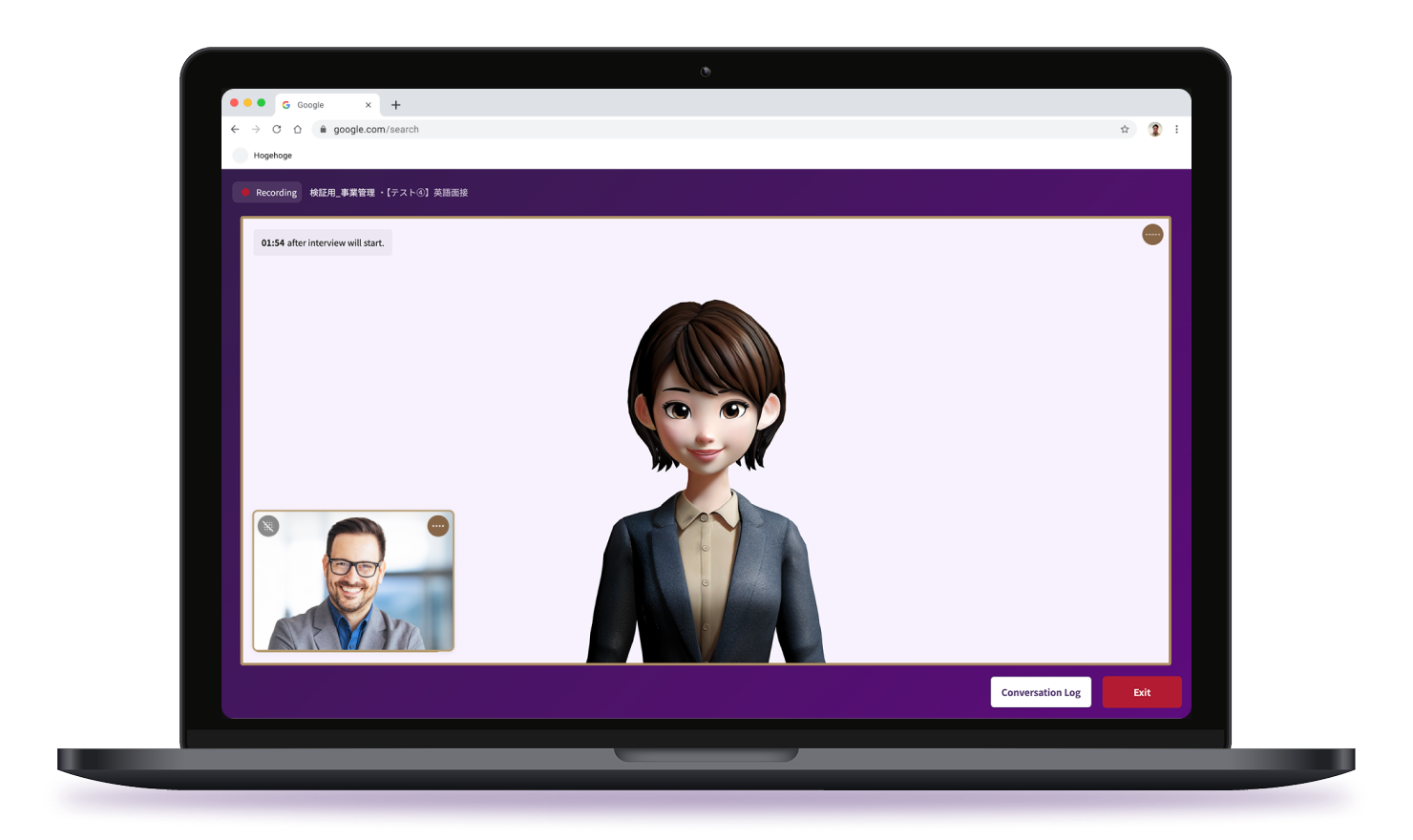
Task: Go back using the browser back arrow
Action: 235,130
